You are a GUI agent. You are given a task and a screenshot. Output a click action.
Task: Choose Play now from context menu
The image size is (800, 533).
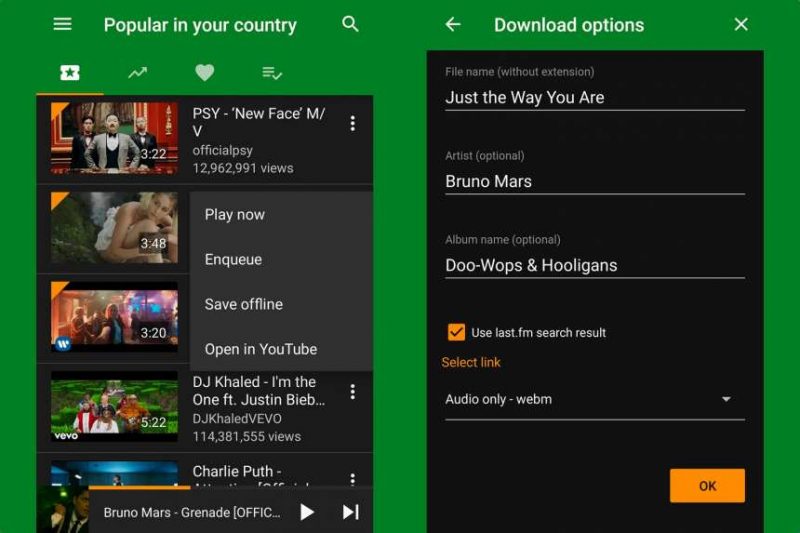coord(235,214)
